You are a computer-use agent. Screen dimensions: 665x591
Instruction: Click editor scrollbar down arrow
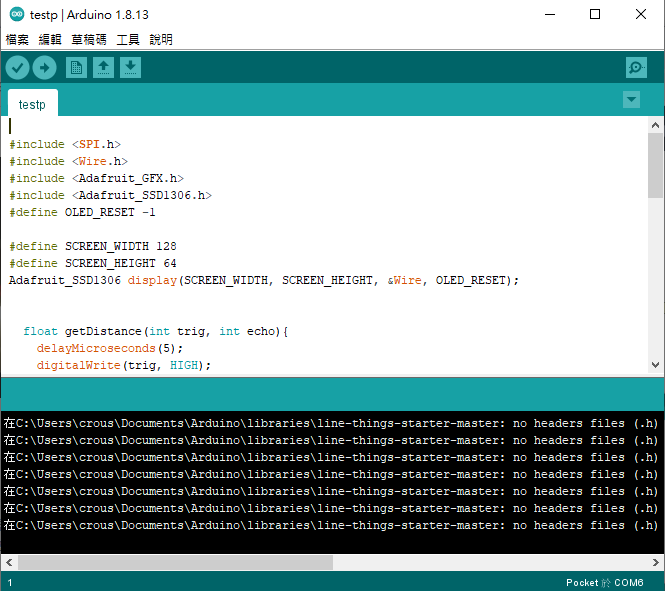click(x=655, y=365)
